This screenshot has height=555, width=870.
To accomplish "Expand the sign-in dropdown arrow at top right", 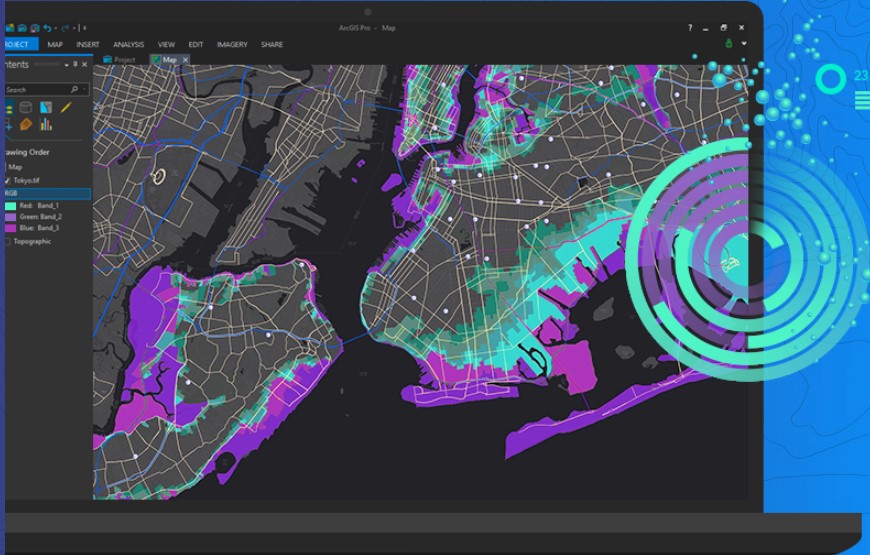I will pos(743,44).
